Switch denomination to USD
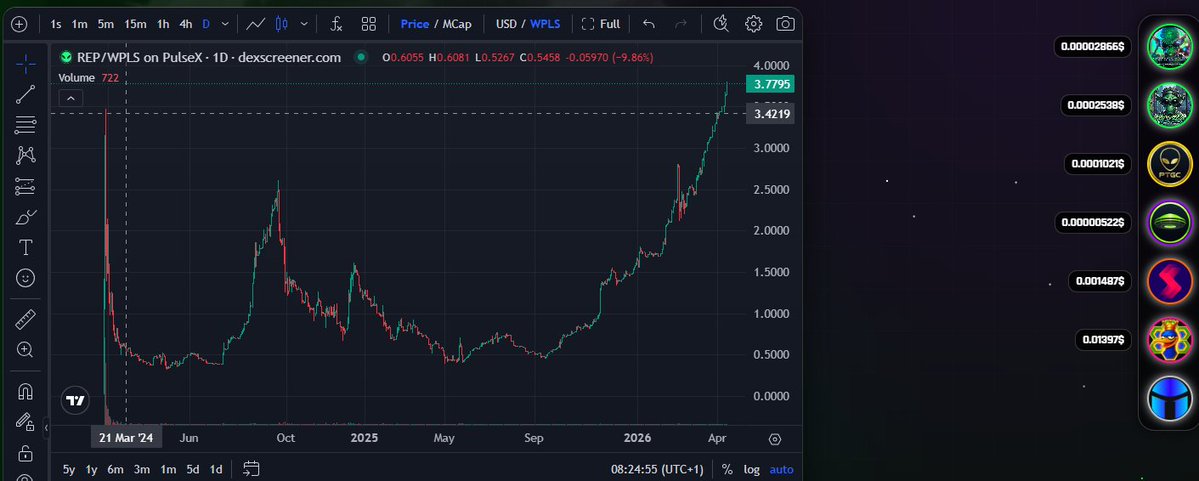The height and width of the screenshot is (481, 1199). pyautogui.click(x=506, y=24)
